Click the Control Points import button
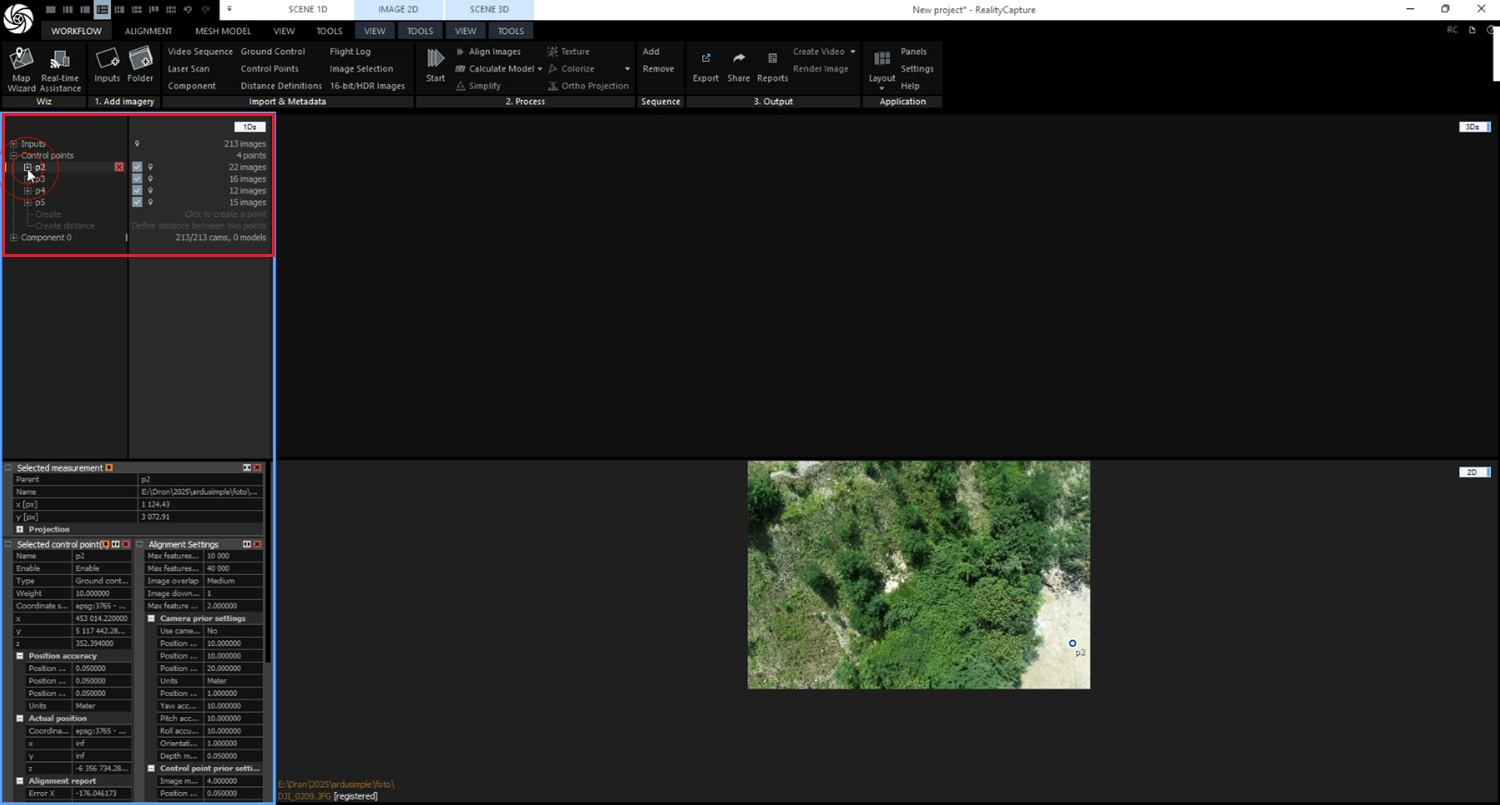This screenshot has height=805, width=1500. click(x=269, y=69)
